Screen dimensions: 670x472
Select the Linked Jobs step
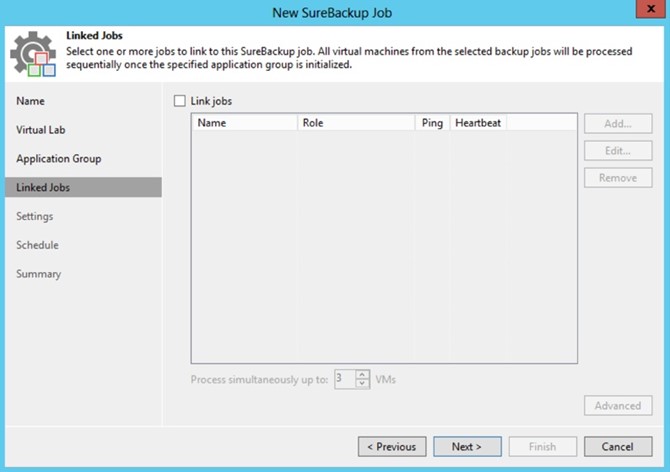(83, 188)
